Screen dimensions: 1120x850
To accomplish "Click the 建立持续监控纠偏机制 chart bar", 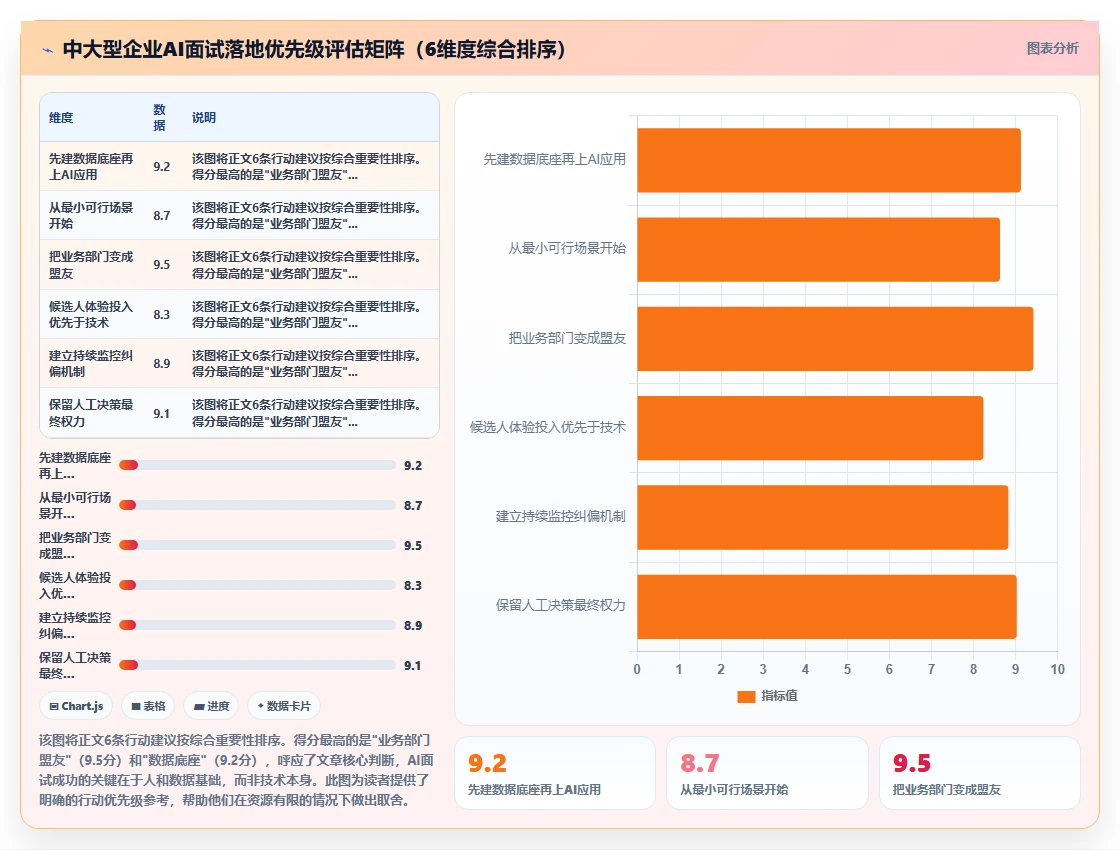I will [x=822, y=517].
